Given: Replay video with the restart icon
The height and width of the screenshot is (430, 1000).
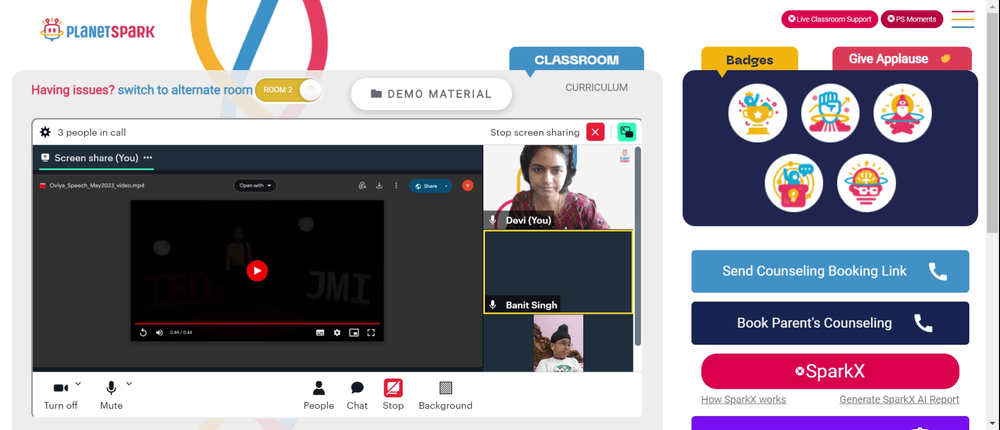Looking at the screenshot, I should (143, 332).
